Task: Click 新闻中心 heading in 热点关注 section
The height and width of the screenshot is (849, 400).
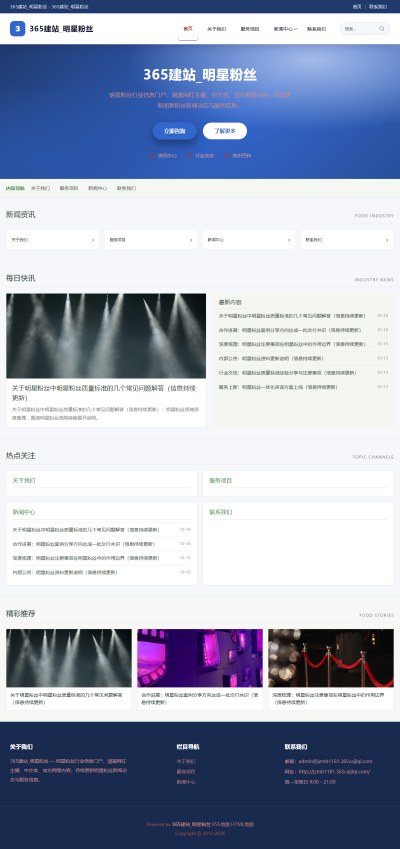Action: click(24, 512)
